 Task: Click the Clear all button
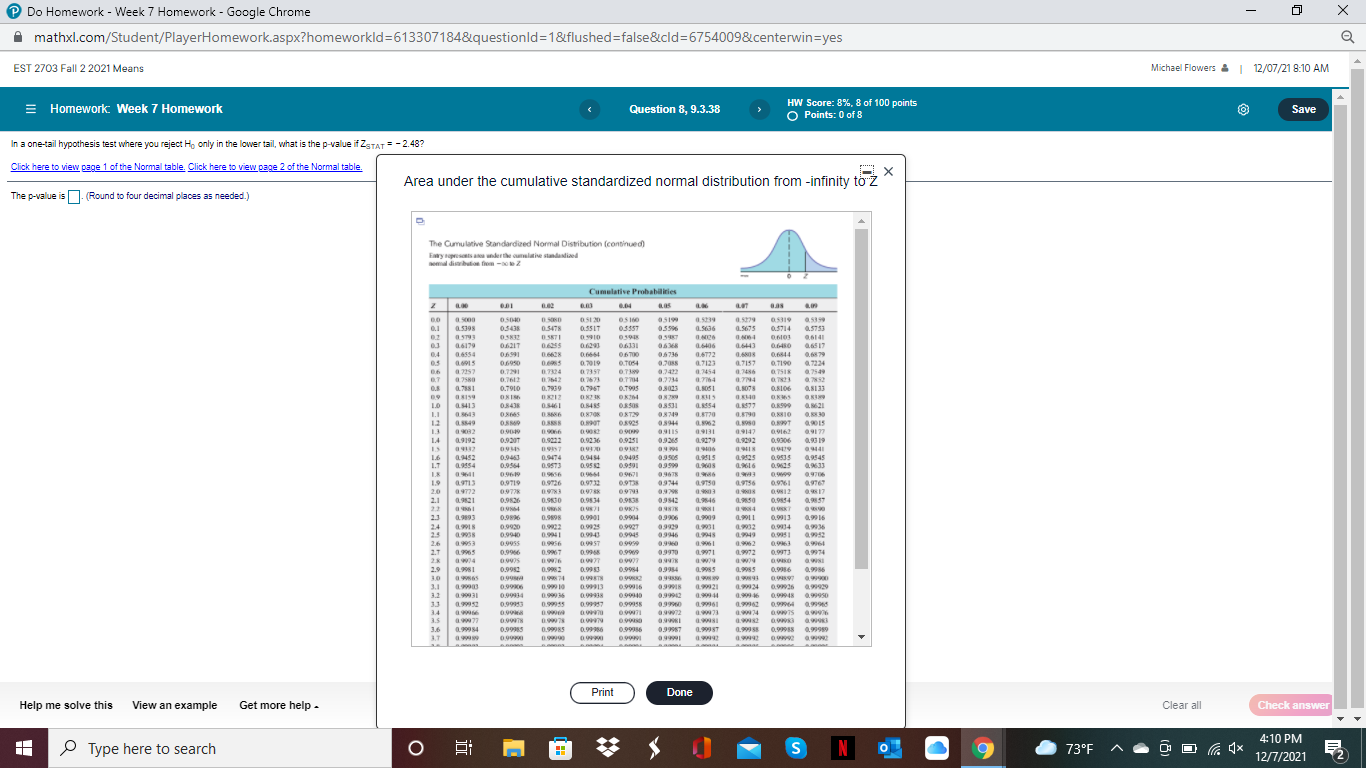click(1182, 705)
